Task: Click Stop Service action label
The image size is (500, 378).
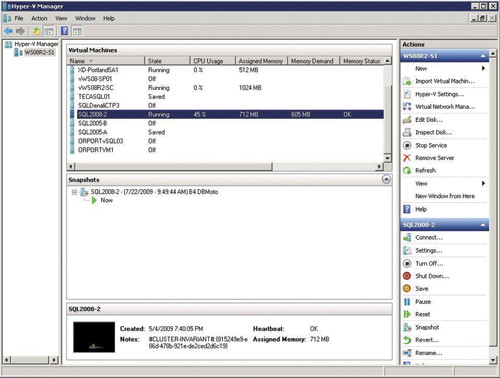Action: tap(431, 146)
